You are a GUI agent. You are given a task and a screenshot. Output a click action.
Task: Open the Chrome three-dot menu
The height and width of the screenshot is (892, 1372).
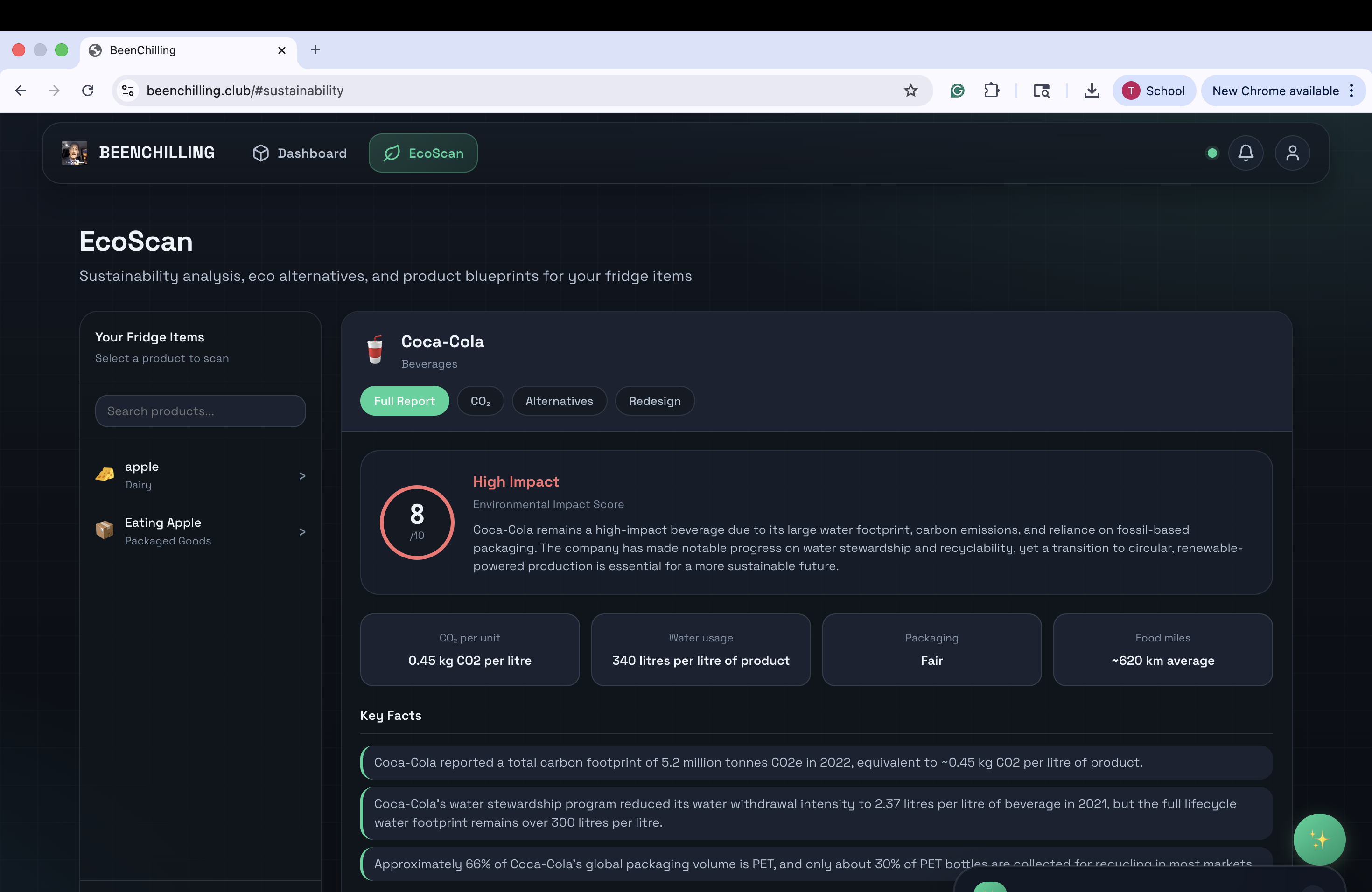point(1351,91)
